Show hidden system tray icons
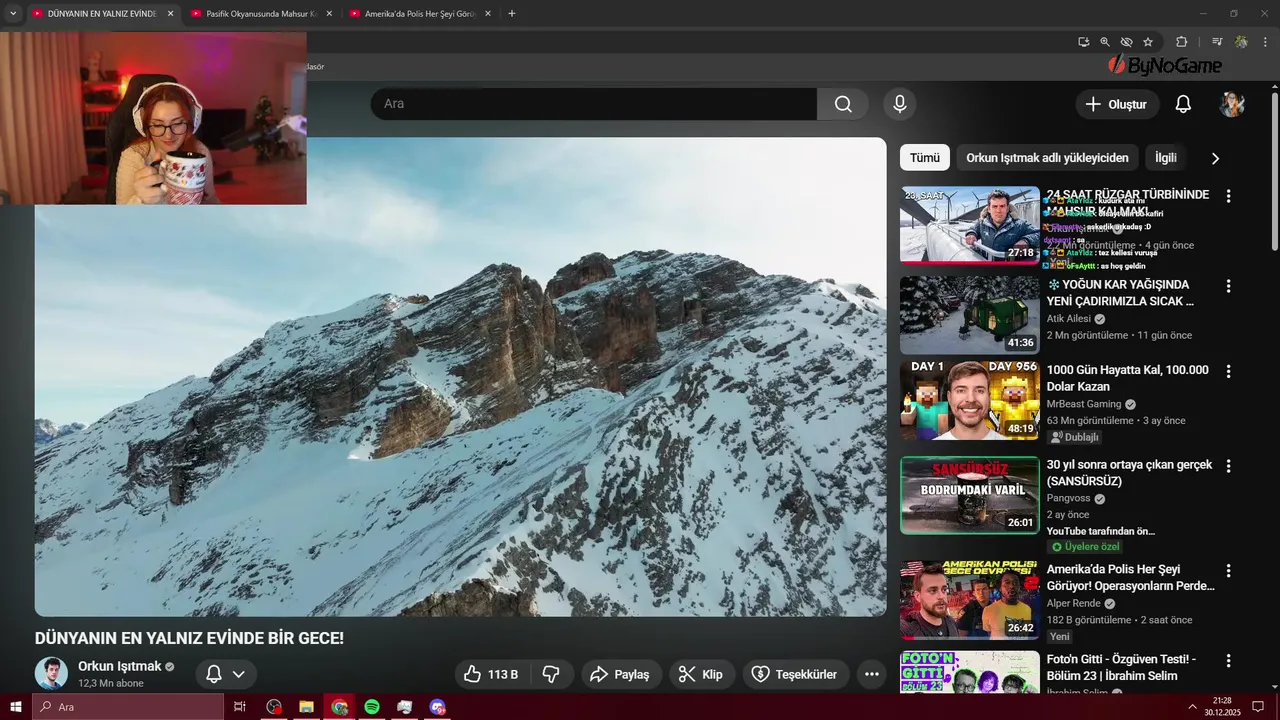 (x=1192, y=707)
